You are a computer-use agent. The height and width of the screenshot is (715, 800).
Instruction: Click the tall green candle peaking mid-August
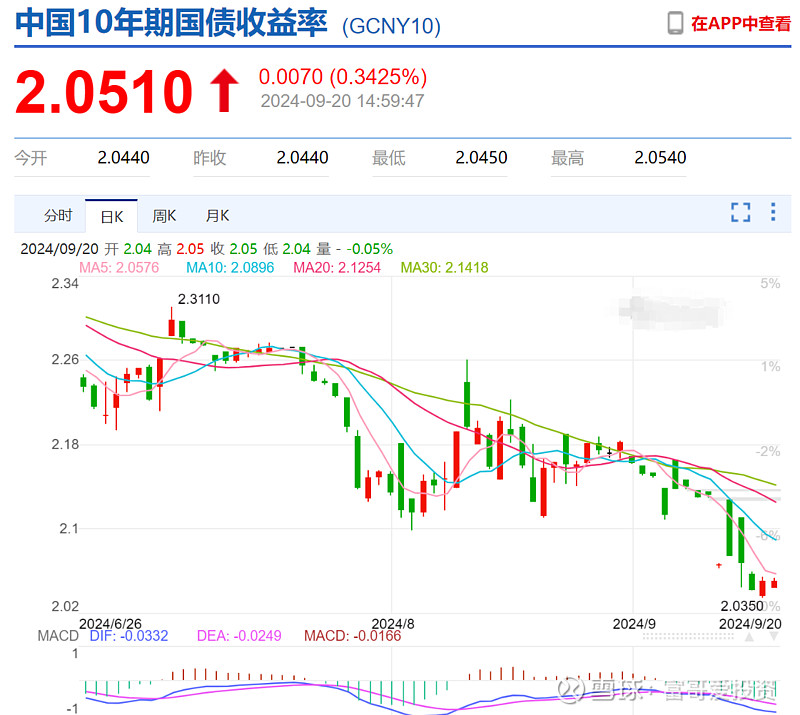[x=467, y=393]
